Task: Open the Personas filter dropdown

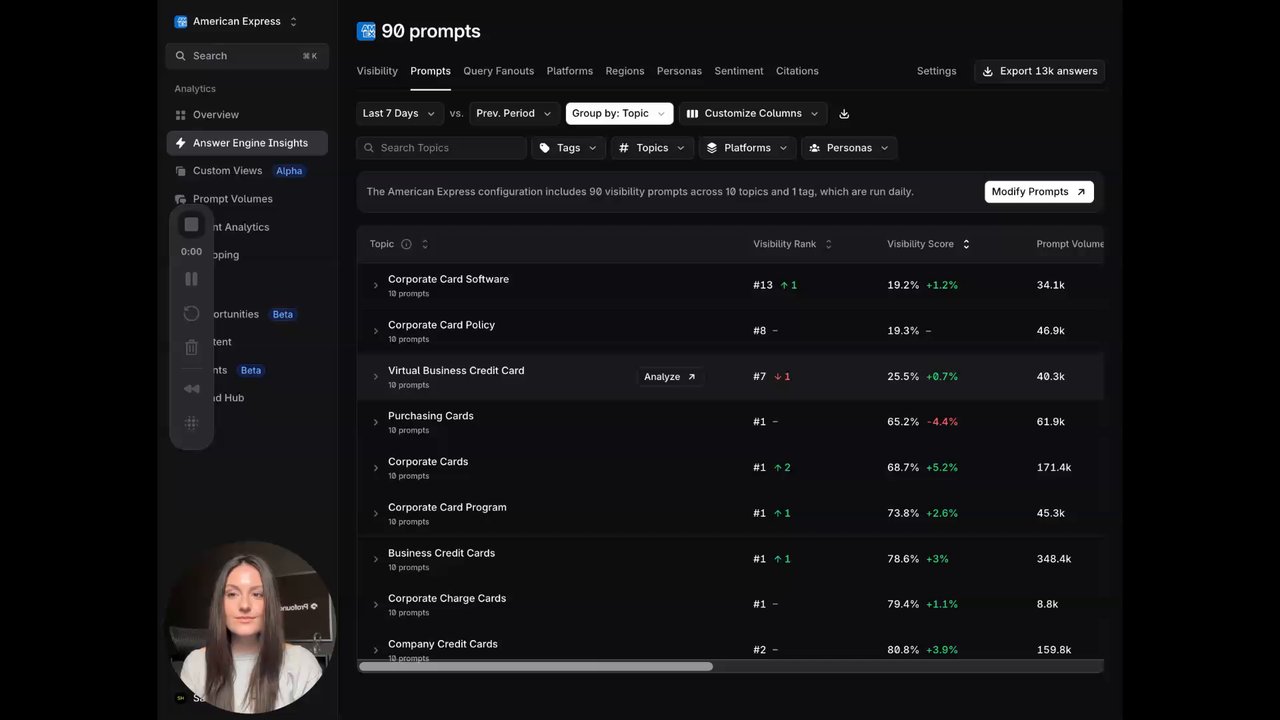Action: point(849,148)
